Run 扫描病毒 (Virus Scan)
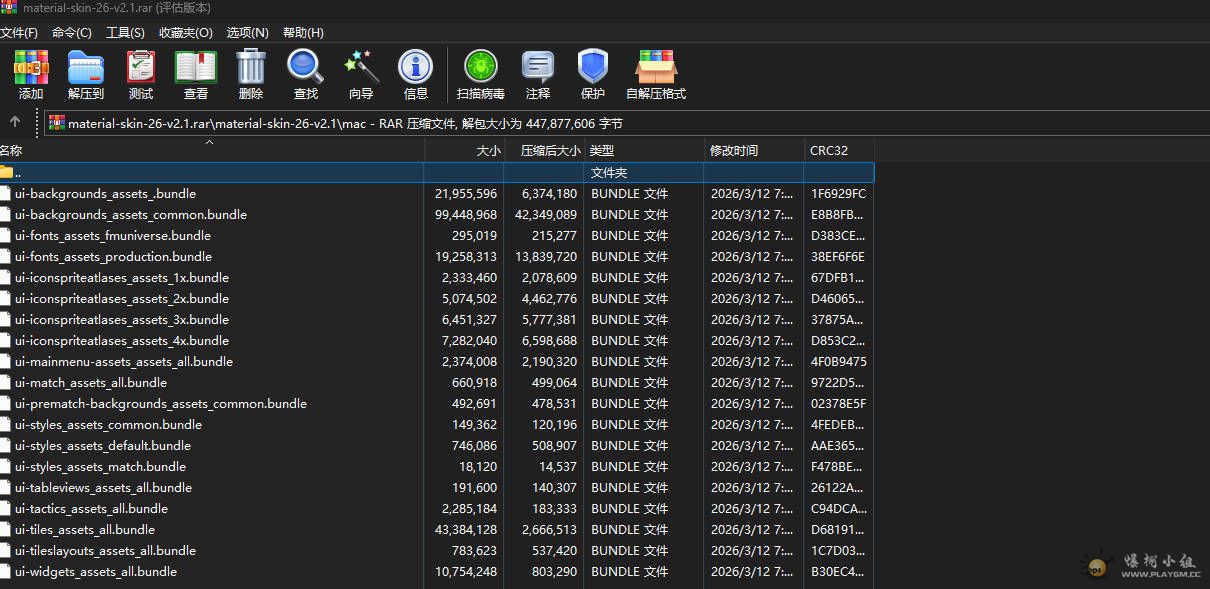Screen dimensions: 1210x589 tap(480, 73)
